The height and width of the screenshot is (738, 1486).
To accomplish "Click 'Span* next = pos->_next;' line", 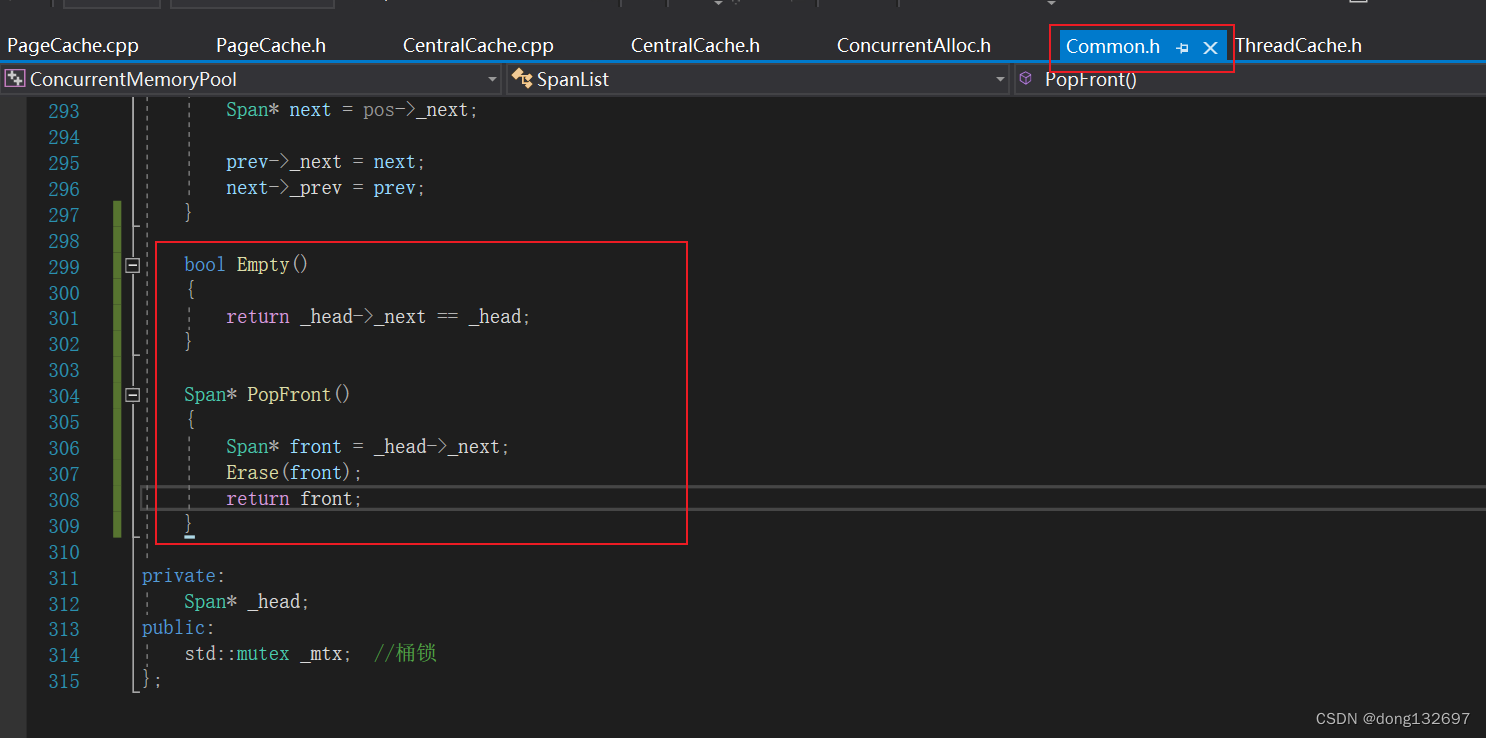I will (x=352, y=110).
